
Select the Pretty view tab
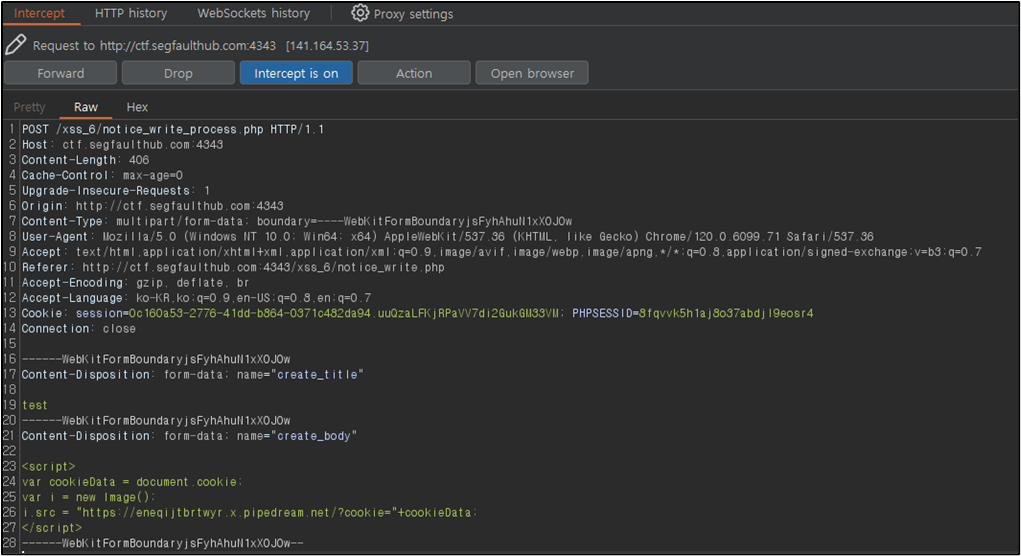pyautogui.click(x=29, y=107)
